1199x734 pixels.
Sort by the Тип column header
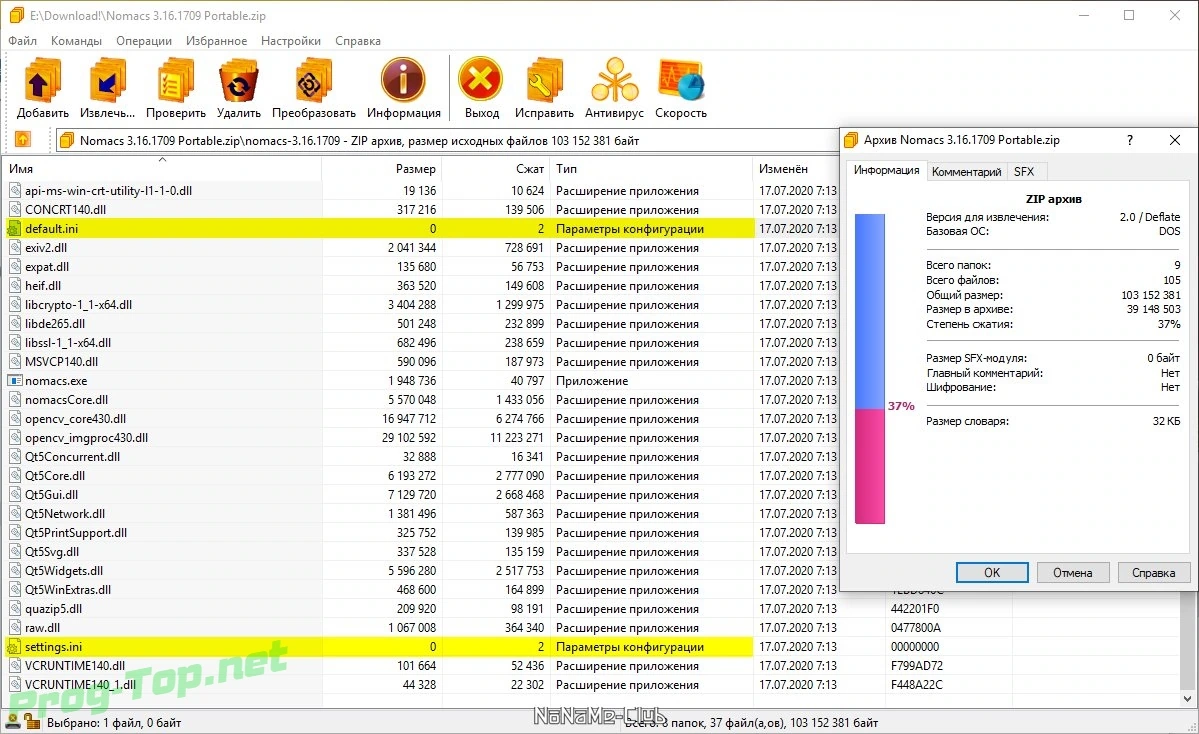pyautogui.click(x=651, y=168)
